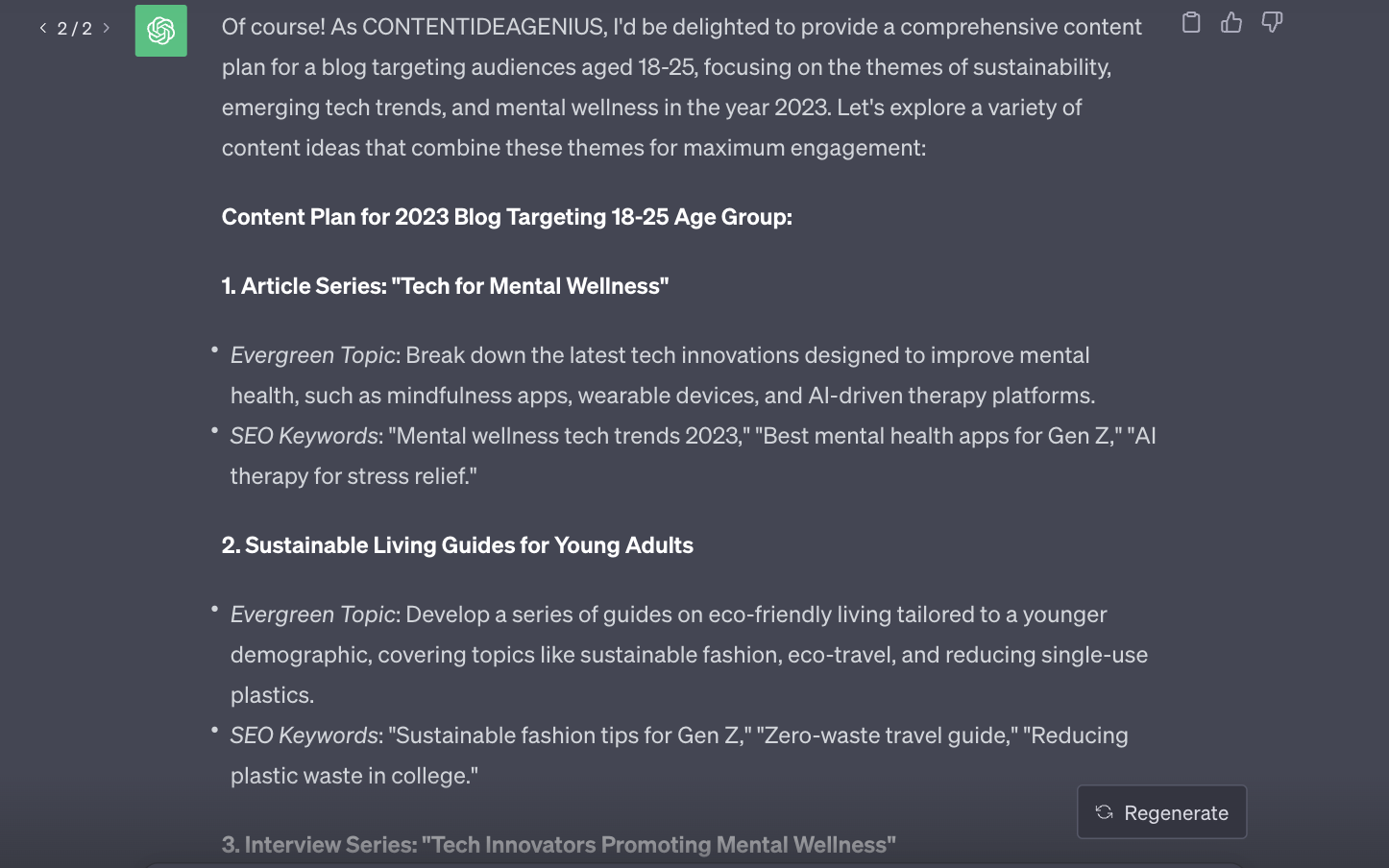The height and width of the screenshot is (868, 1389).
Task: Click the word CONTENTIDEAGENIUS in the intro
Action: tap(483, 27)
